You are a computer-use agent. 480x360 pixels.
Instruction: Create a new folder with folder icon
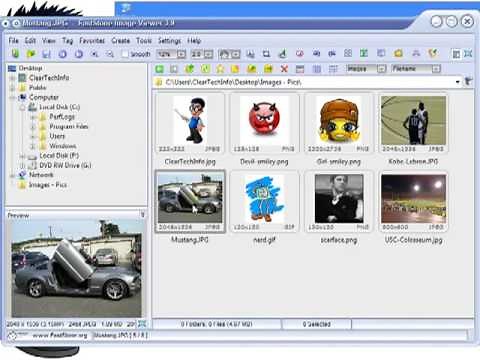(x=235, y=69)
